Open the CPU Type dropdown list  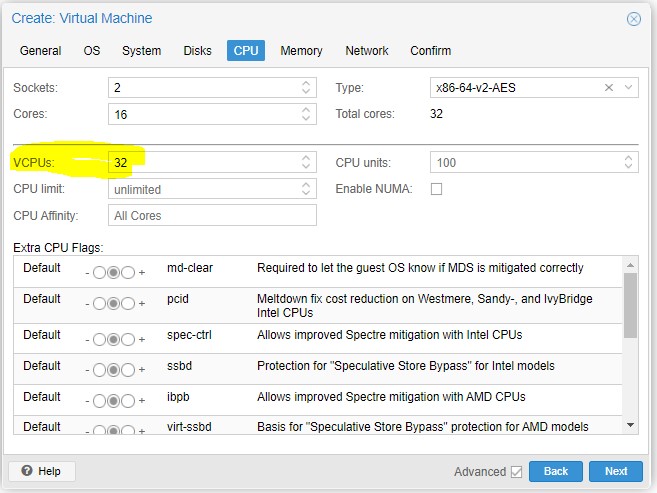[629, 88]
